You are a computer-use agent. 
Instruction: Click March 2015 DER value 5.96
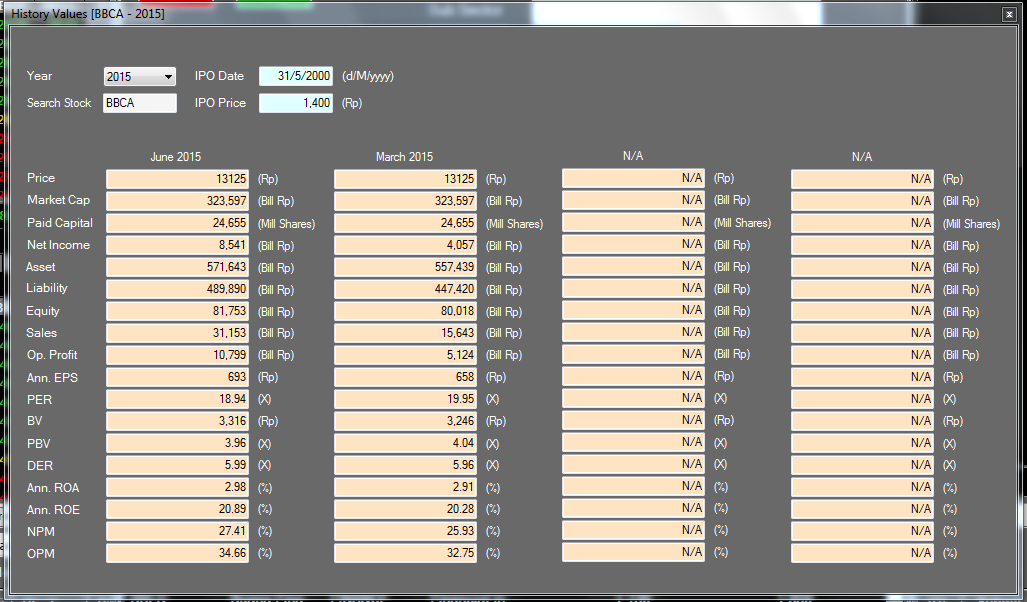405,465
